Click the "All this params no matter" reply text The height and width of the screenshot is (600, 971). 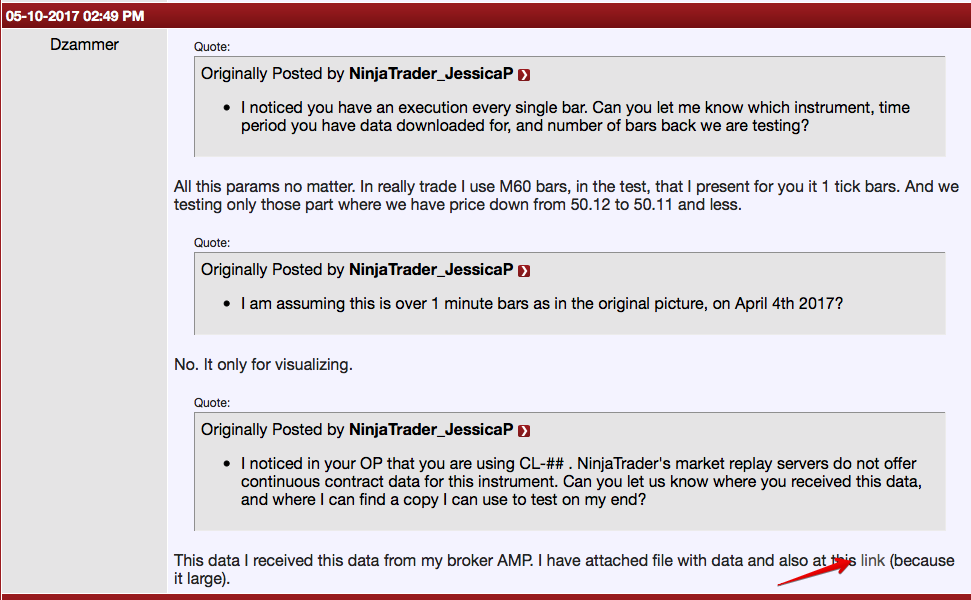566,196
